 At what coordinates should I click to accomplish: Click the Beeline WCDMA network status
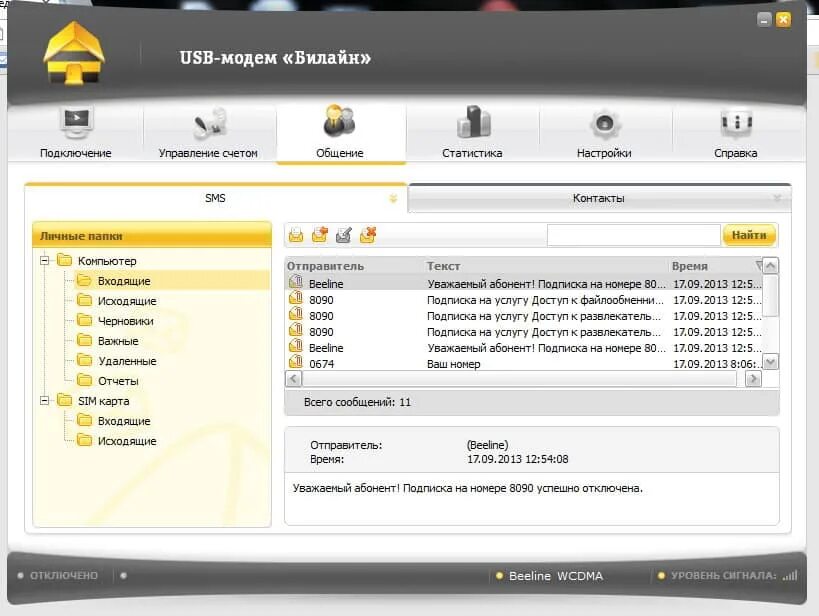coord(556,576)
